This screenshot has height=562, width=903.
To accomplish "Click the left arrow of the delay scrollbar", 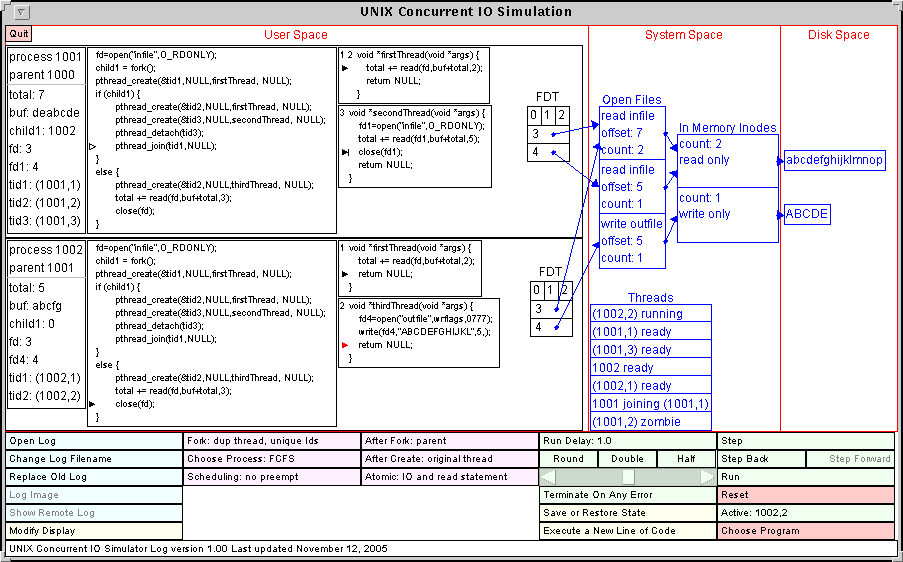I will click(547, 477).
